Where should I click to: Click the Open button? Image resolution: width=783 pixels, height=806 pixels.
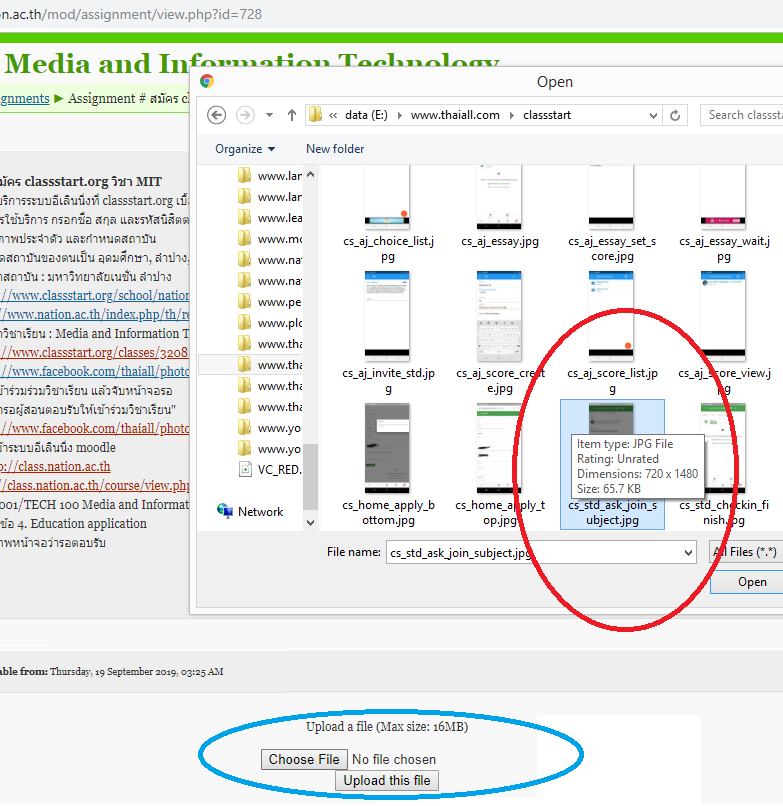point(752,582)
